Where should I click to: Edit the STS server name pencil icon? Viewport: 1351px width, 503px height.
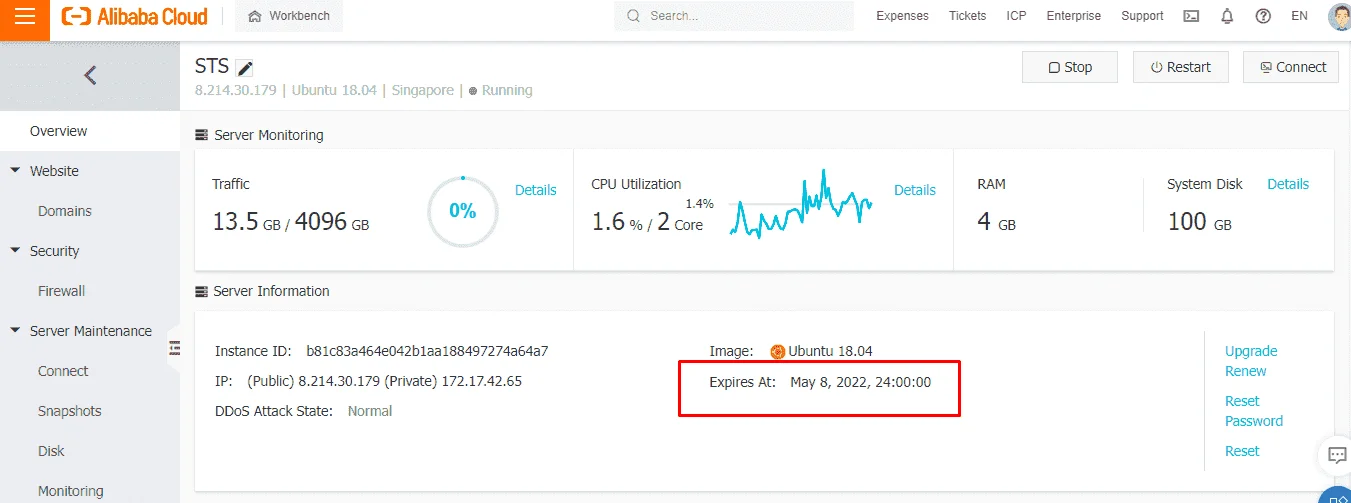pyautogui.click(x=245, y=68)
